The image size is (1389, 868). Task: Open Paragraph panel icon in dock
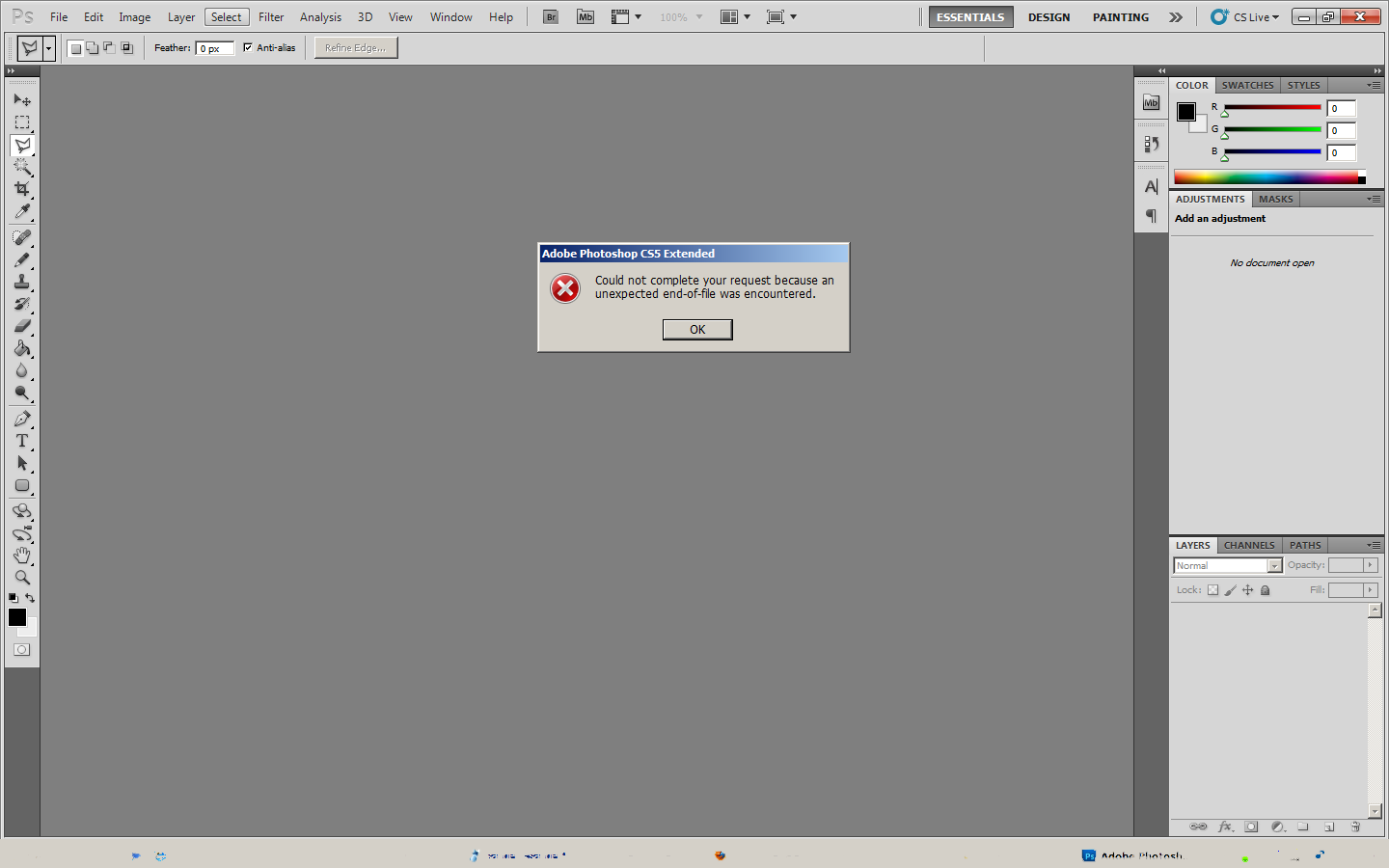(x=1151, y=216)
